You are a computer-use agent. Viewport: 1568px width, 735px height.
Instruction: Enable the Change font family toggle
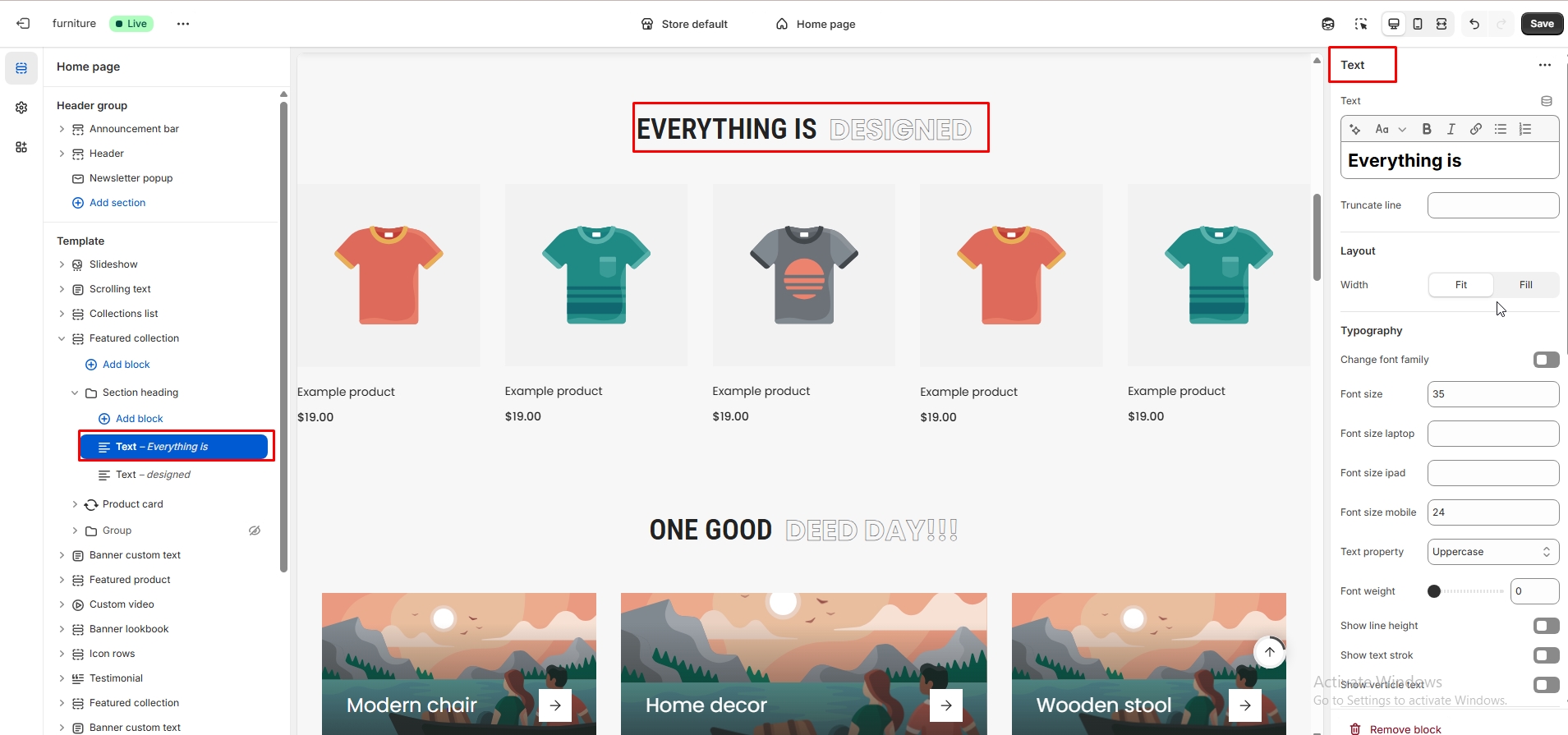tap(1546, 360)
